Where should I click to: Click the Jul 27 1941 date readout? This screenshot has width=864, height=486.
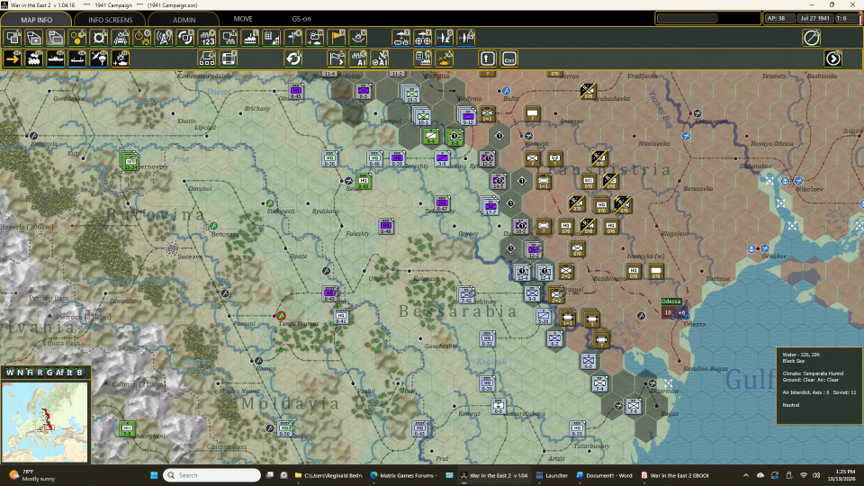pos(815,18)
